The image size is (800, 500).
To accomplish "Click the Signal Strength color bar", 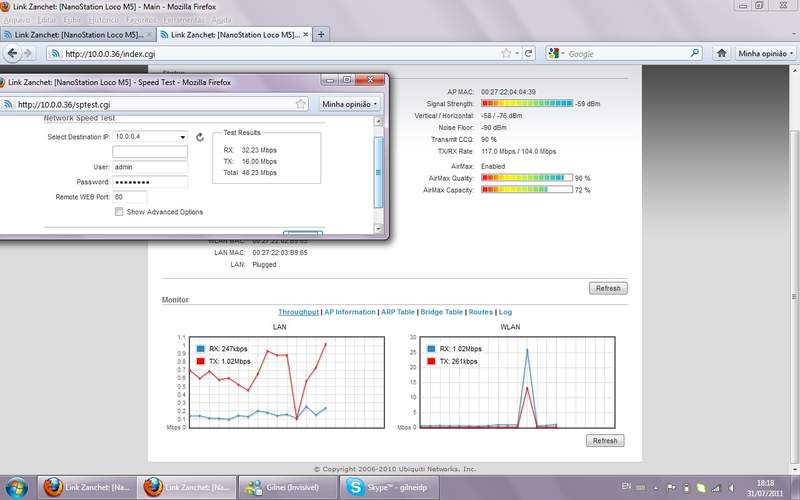I will 527,104.
